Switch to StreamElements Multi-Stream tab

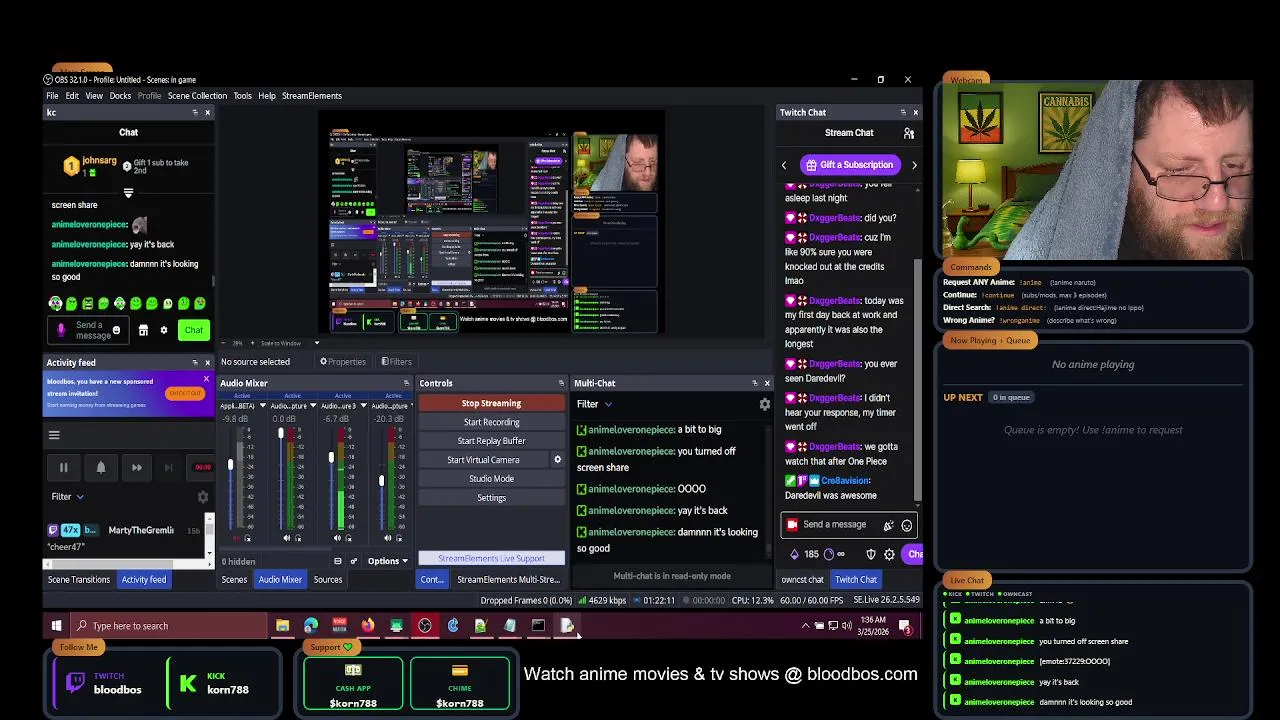click(x=508, y=580)
